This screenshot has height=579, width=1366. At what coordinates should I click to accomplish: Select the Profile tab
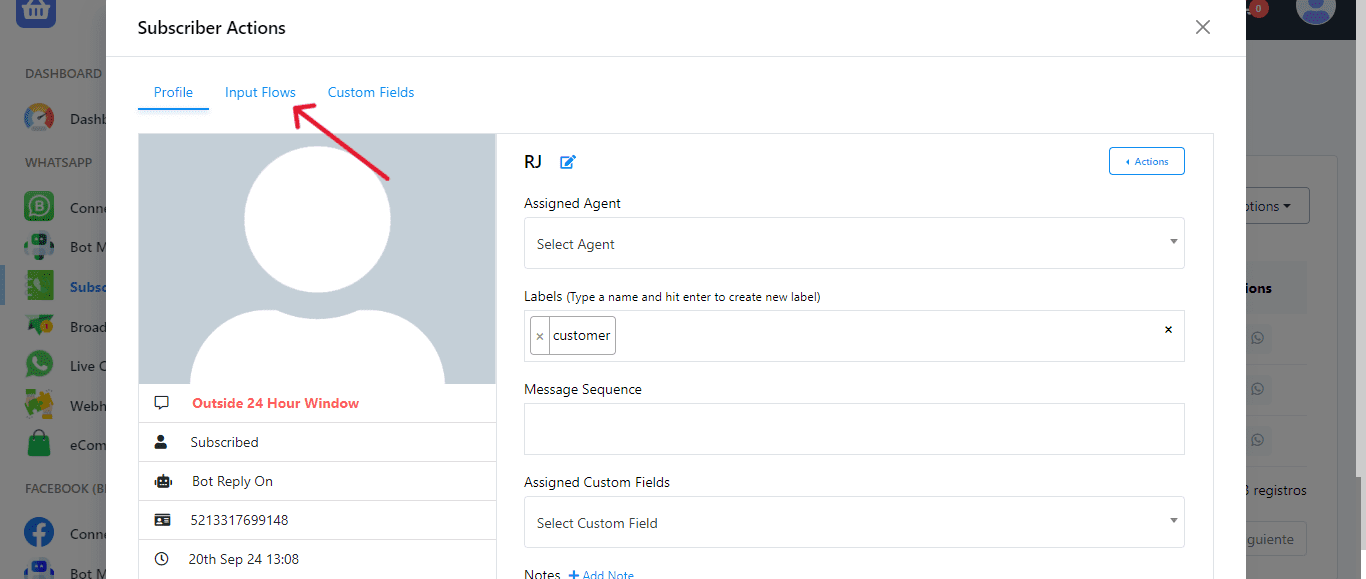(x=173, y=92)
